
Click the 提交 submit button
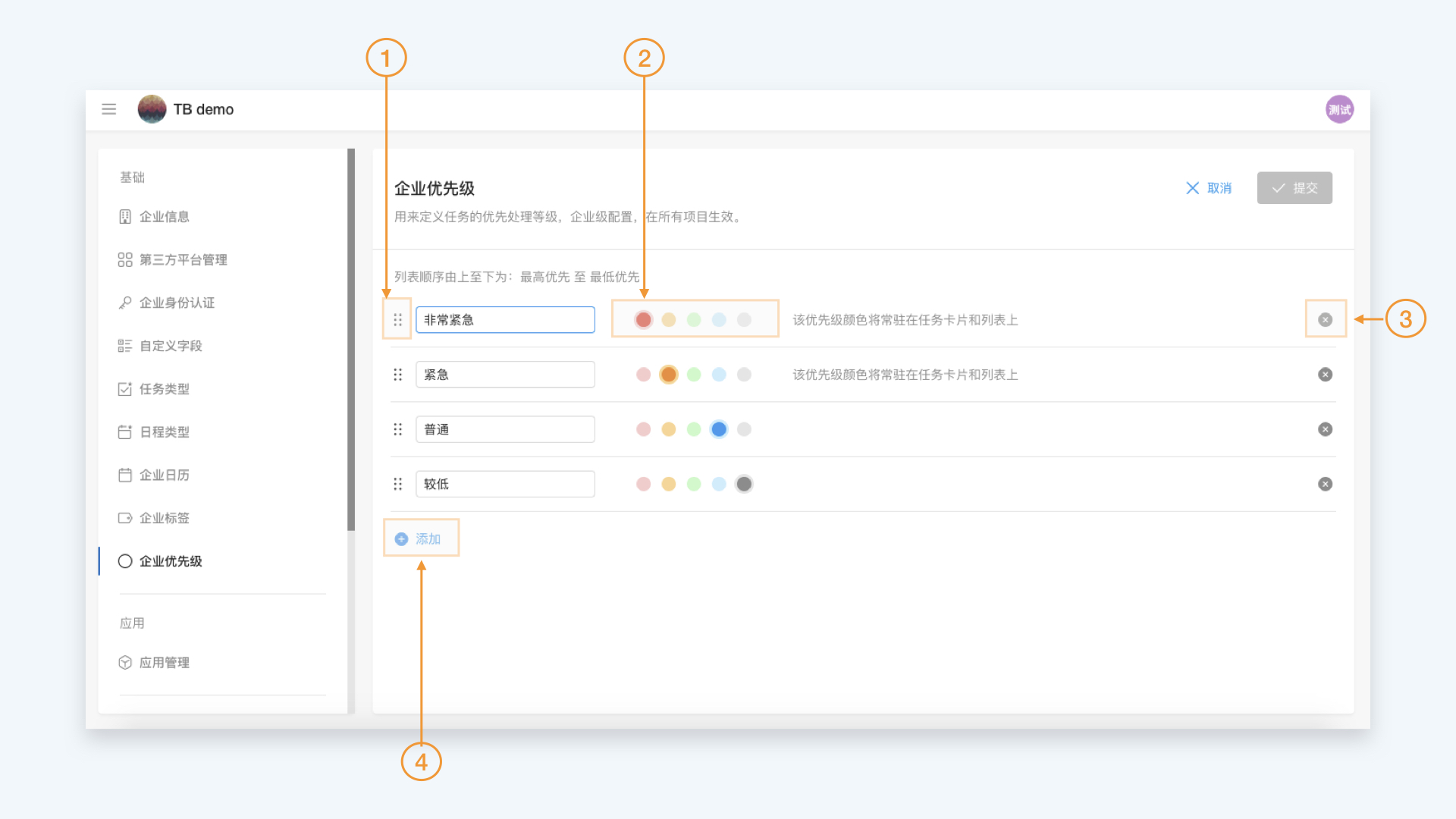coord(1294,188)
